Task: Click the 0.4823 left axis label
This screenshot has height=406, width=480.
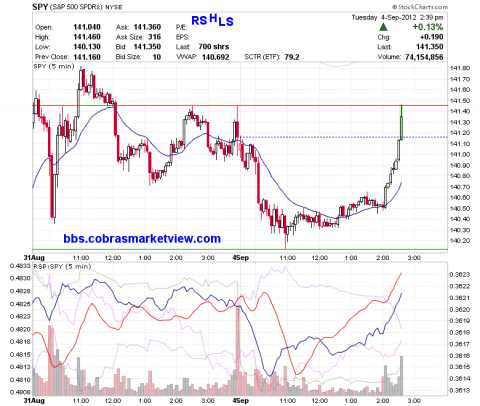Action: click(x=20, y=316)
